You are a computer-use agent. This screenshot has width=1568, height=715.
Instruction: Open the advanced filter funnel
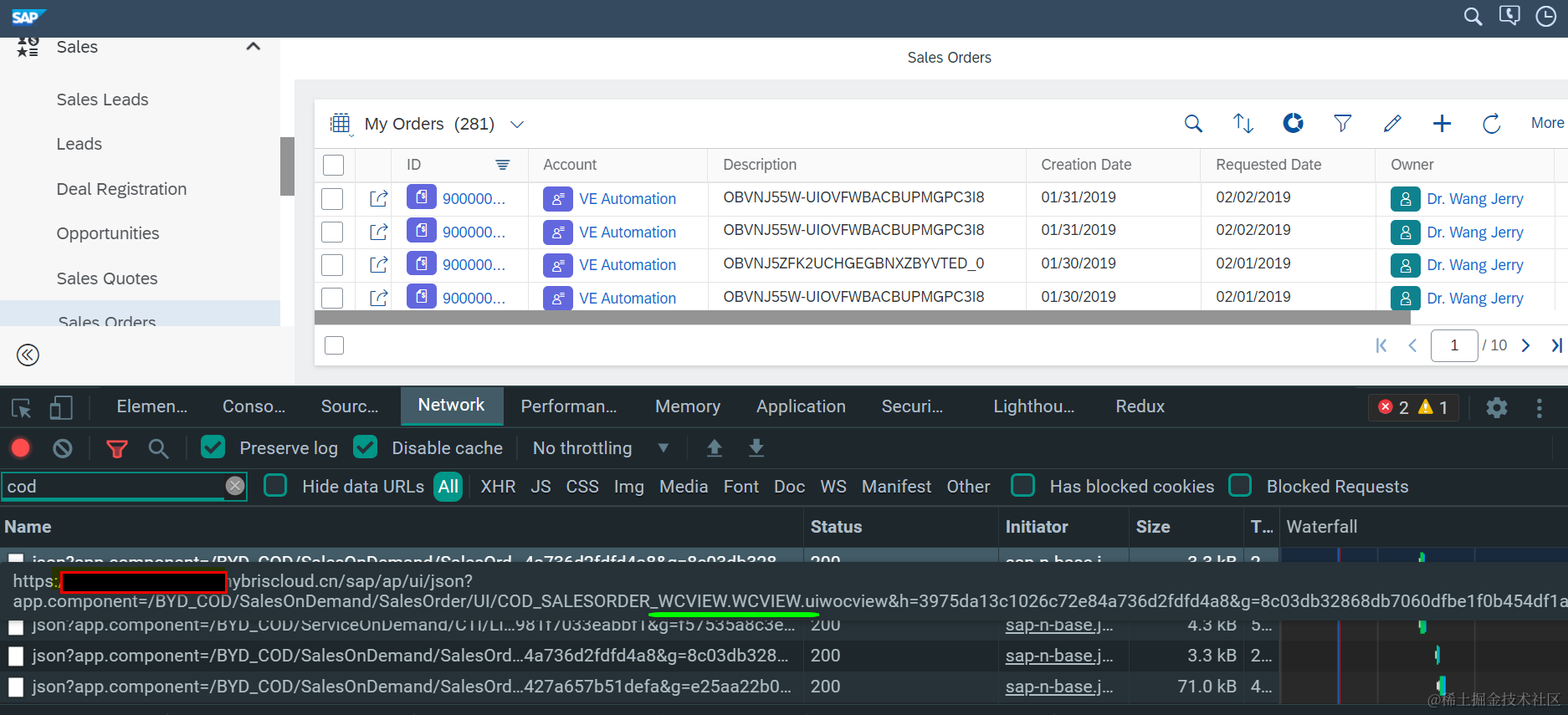(1342, 124)
